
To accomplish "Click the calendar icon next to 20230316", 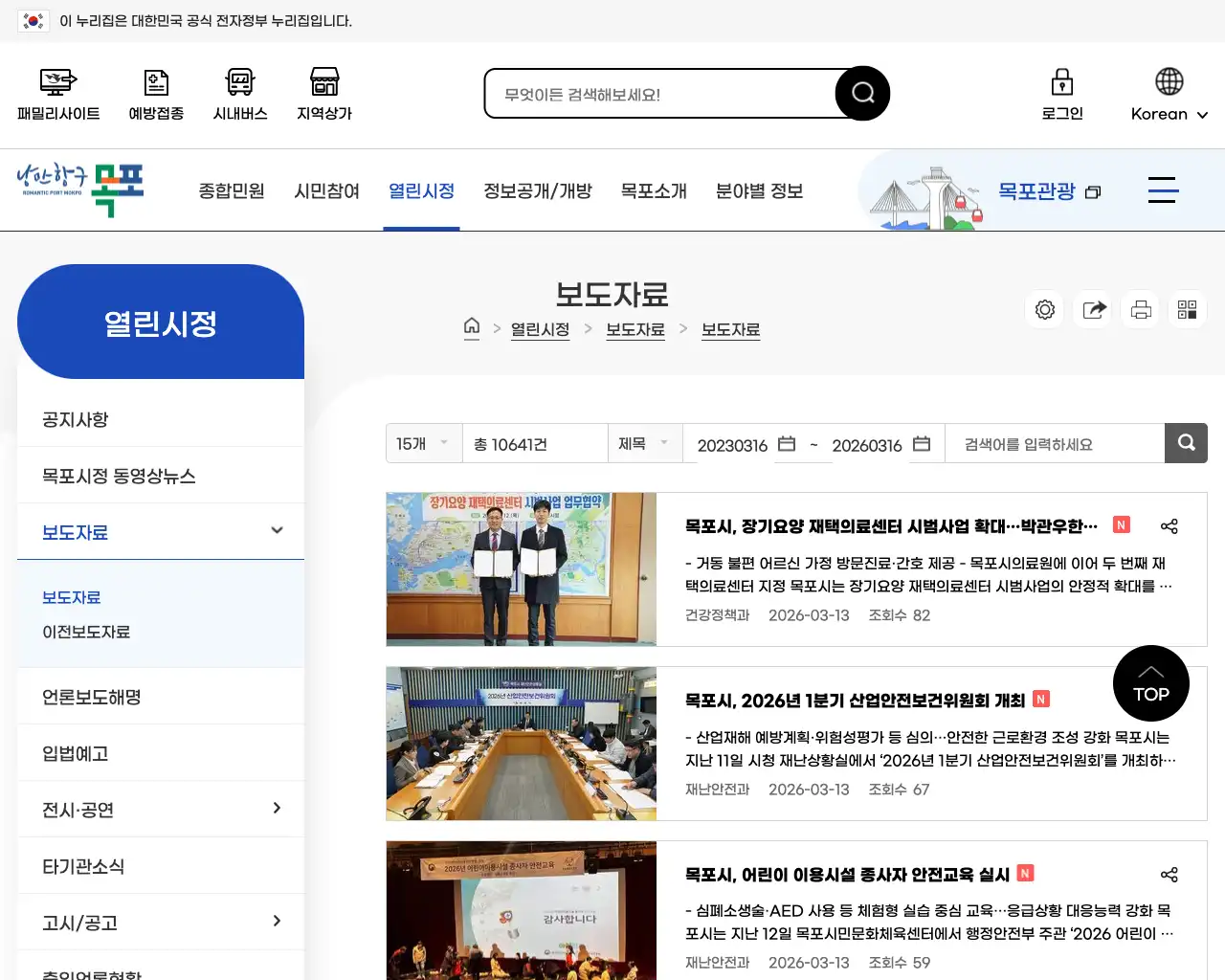I will (x=786, y=444).
